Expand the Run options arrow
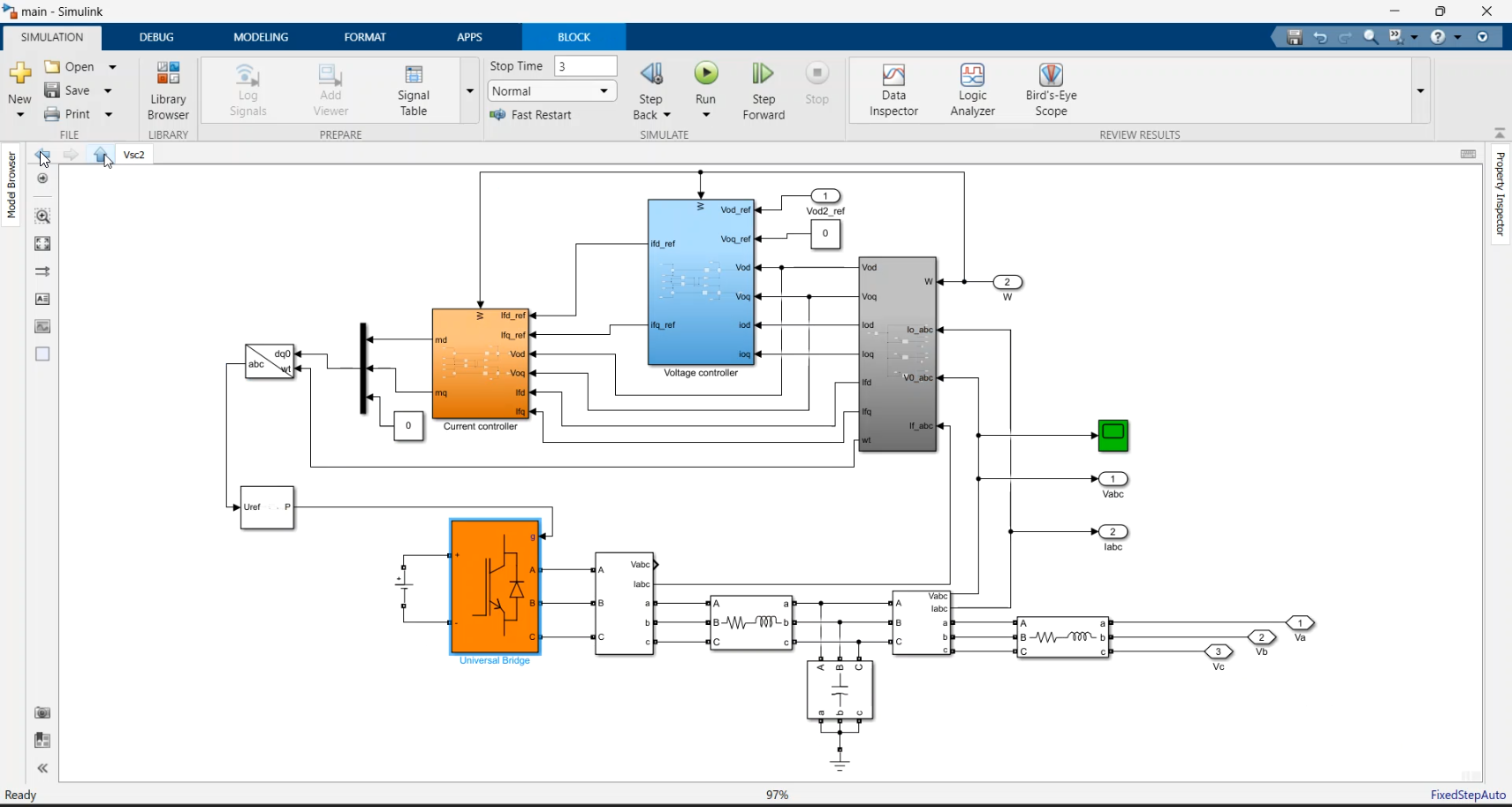This screenshot has width=1512, height=807. click(x=706, y=115)
